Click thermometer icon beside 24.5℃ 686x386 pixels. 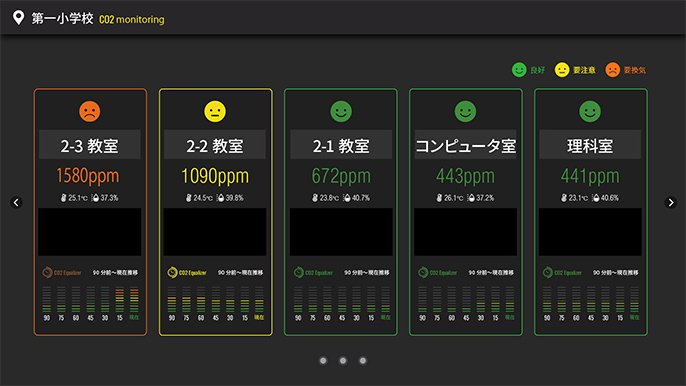pos(189,198)
